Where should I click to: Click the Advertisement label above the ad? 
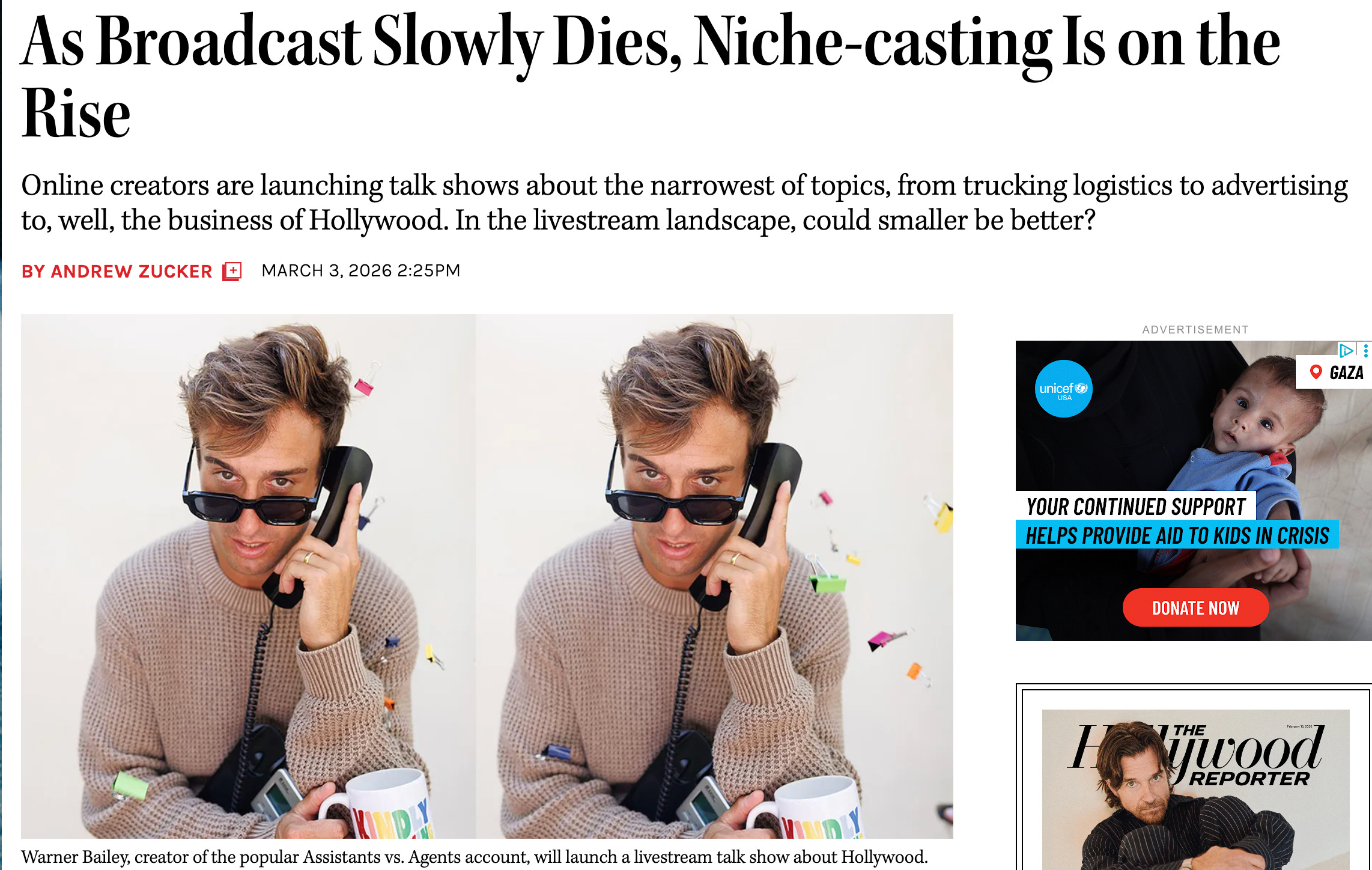[1195, 330]
